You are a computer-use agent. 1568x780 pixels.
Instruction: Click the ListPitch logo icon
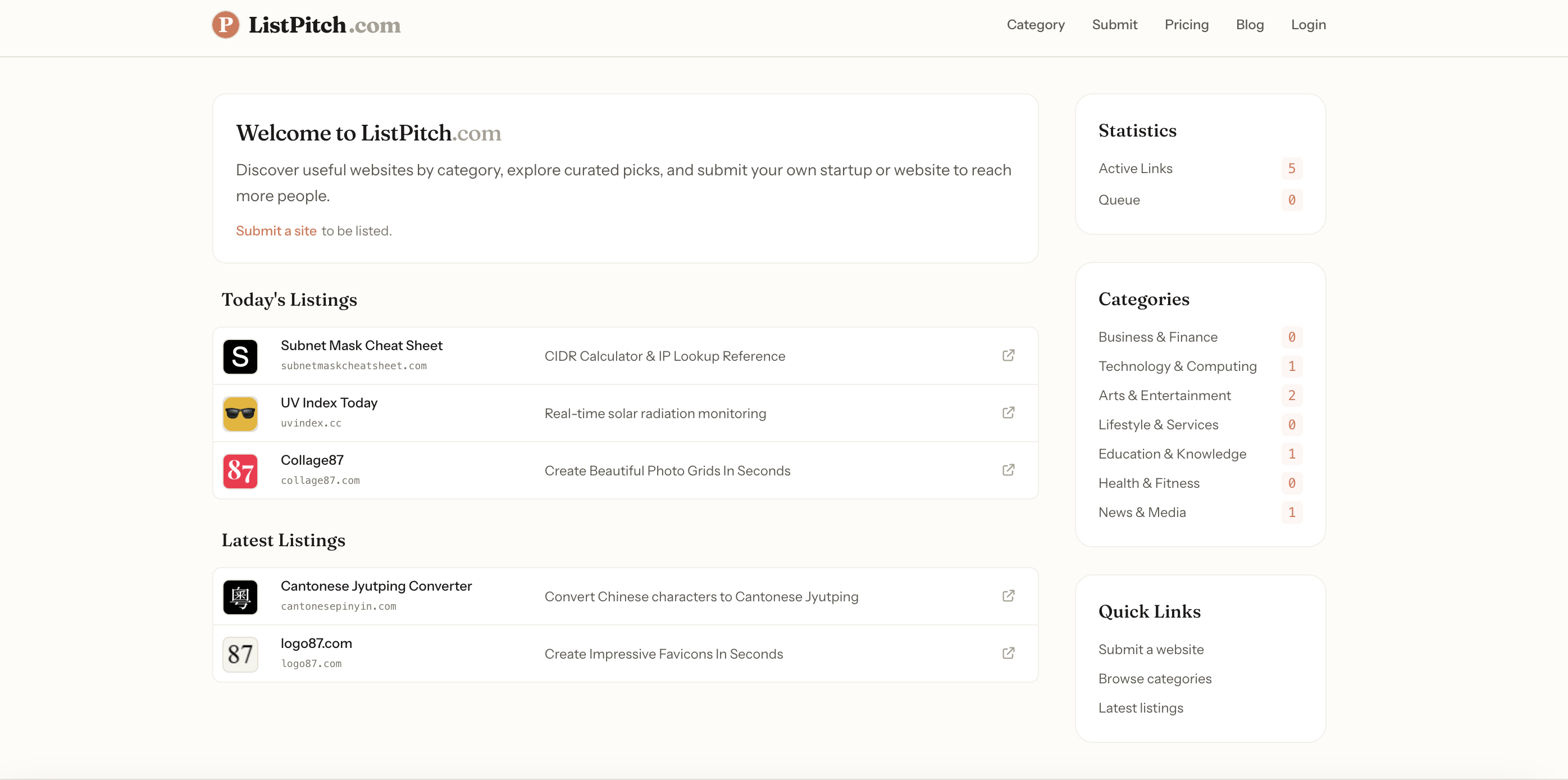coord(225,25)
